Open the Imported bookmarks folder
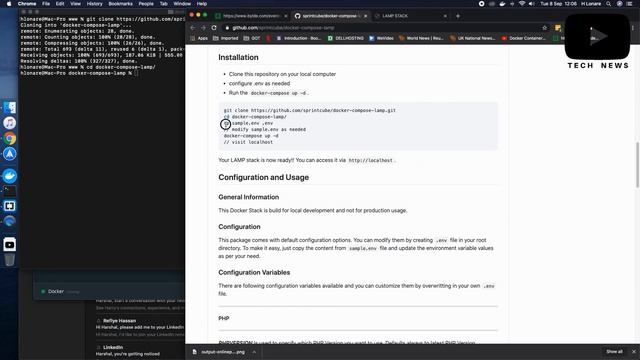The height and width of the screenshot is (360, 640). tap(225, 38)
